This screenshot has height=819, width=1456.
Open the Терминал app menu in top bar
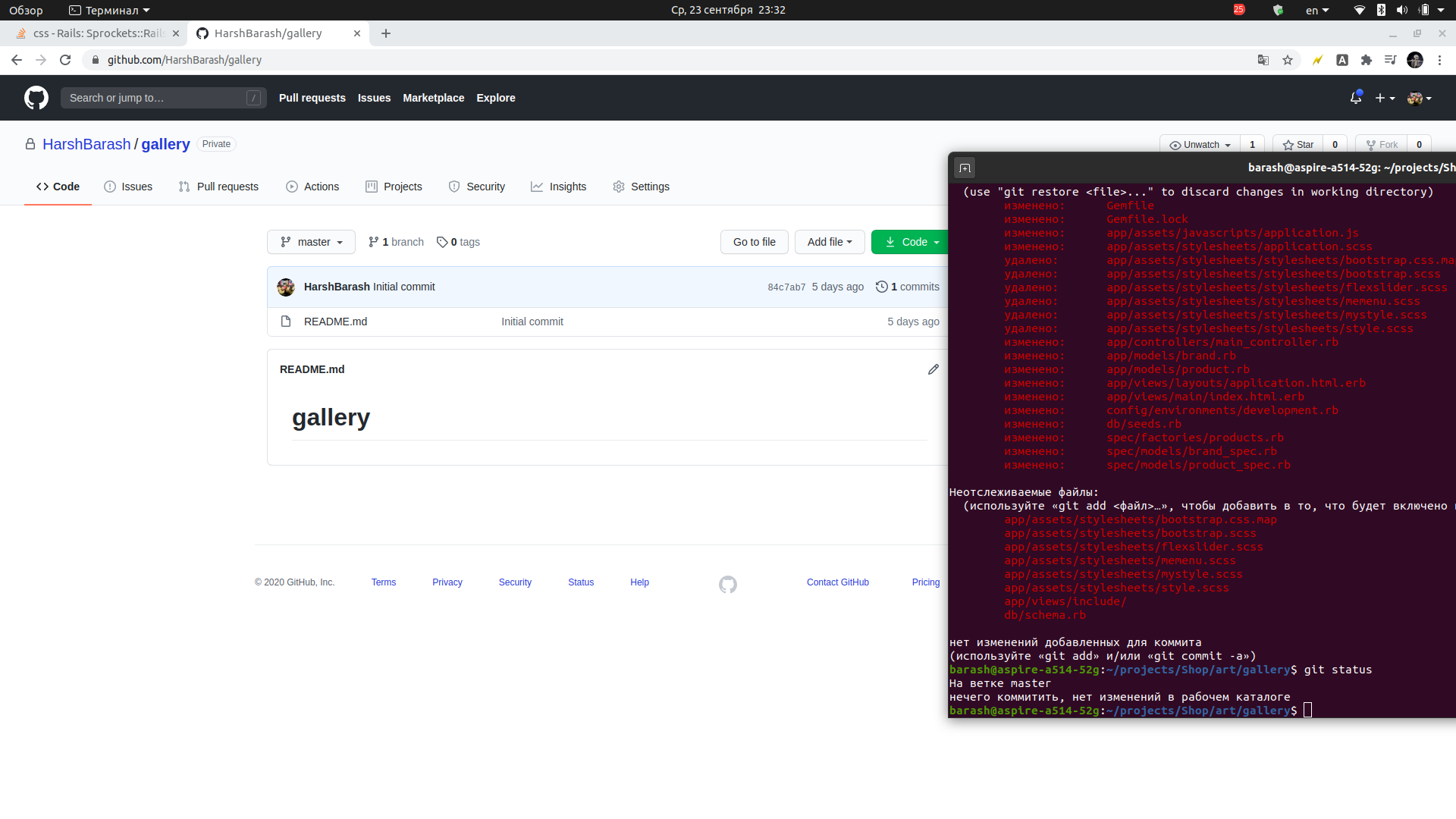109,10
